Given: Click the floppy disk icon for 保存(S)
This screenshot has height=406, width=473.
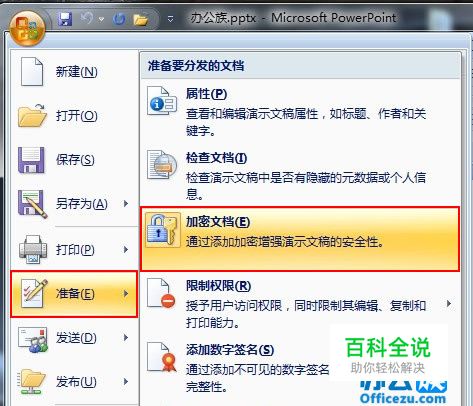Looking at the screenshot, I should (31, 160).
